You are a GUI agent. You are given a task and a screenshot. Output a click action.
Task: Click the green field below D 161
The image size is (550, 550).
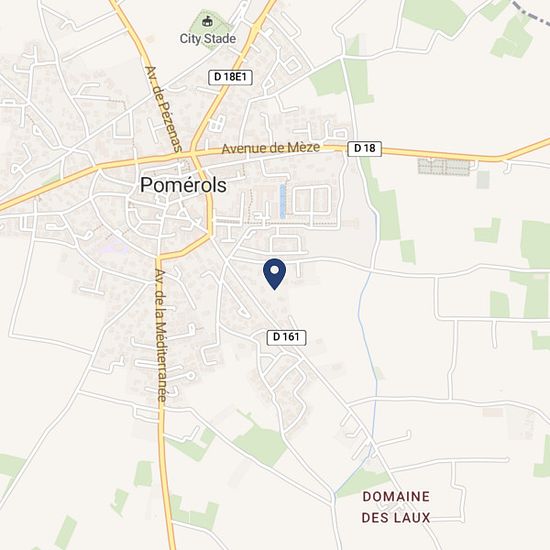point(261,444)
